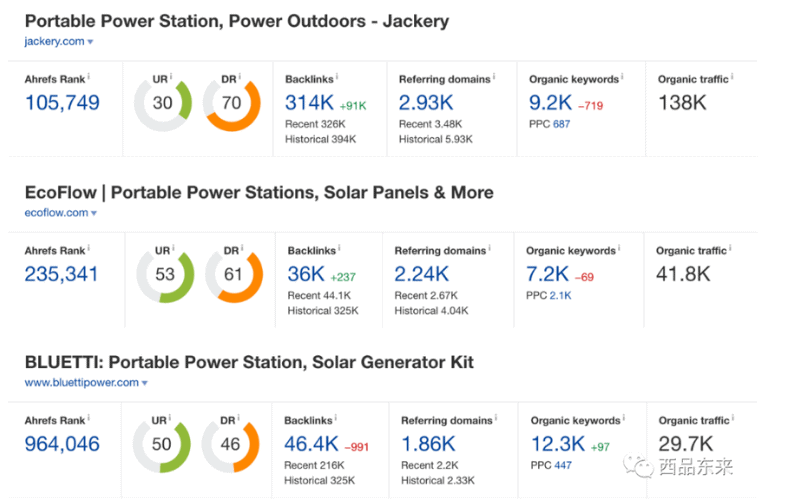Click Bluetti's PPC value 447

point(563,465)
